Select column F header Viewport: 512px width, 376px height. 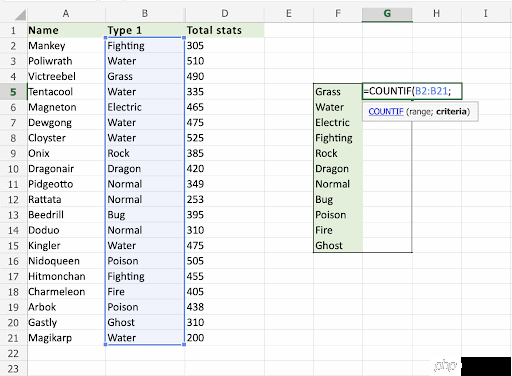click(338, 13)
